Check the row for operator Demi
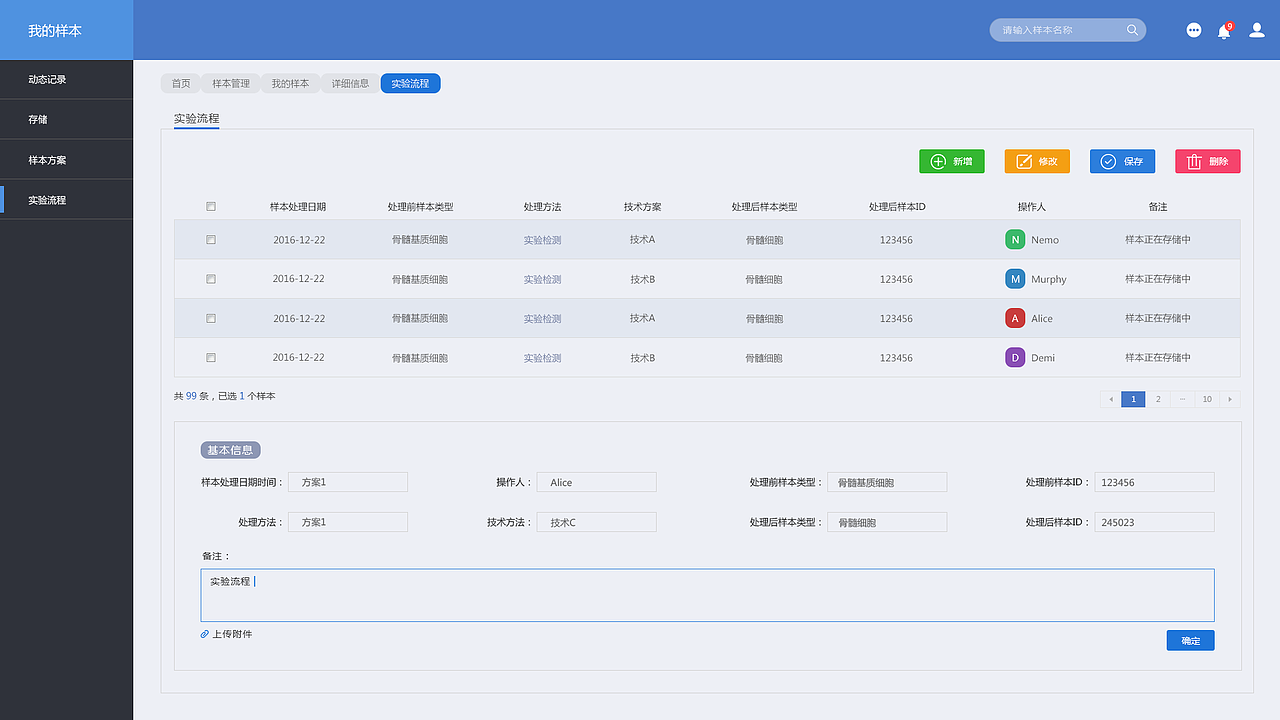1280x720 pixels. pos(211,357)
